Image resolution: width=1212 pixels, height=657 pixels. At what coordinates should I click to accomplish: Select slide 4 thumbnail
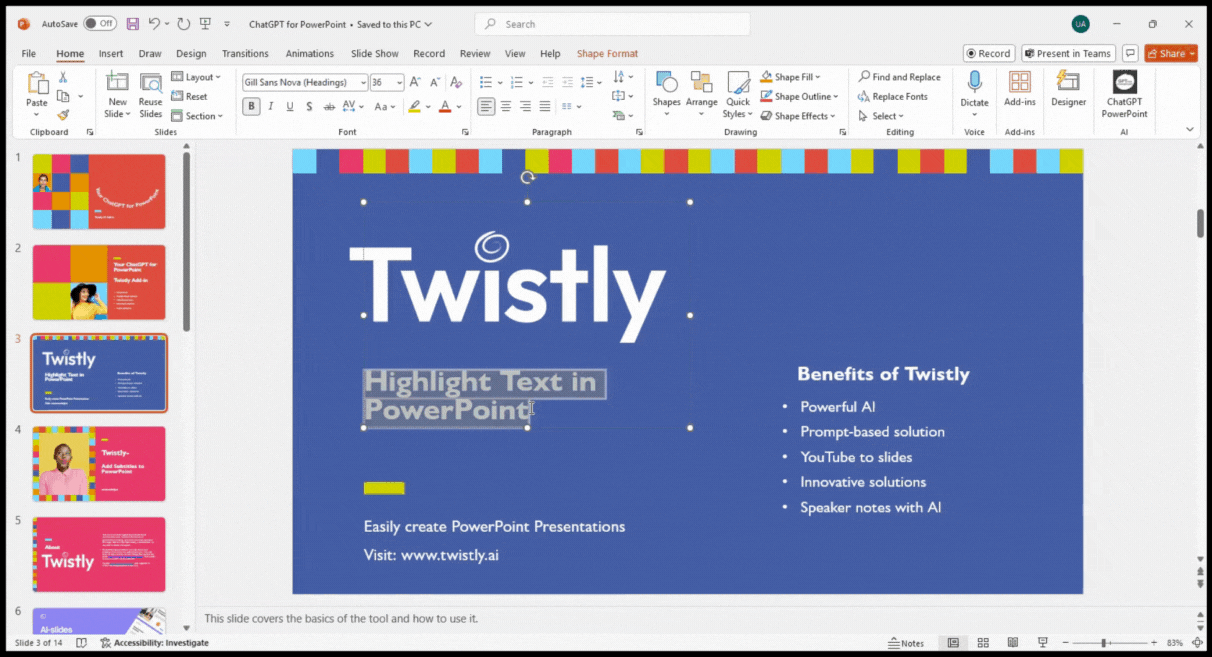pyautogui.click(x=99, y=463)
